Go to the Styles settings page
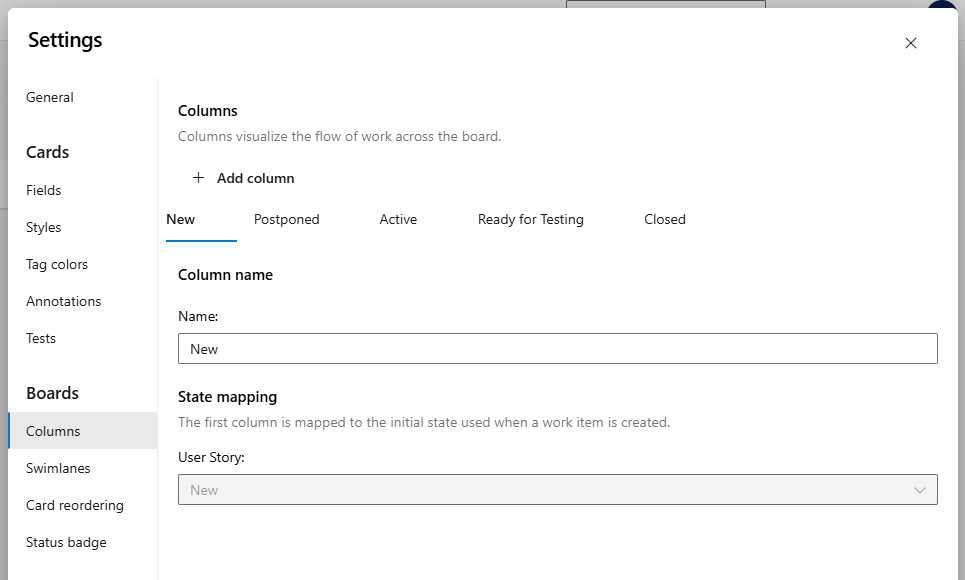This screenshot has height=580, width=965. pyautogui.click(x=43, y=227)
